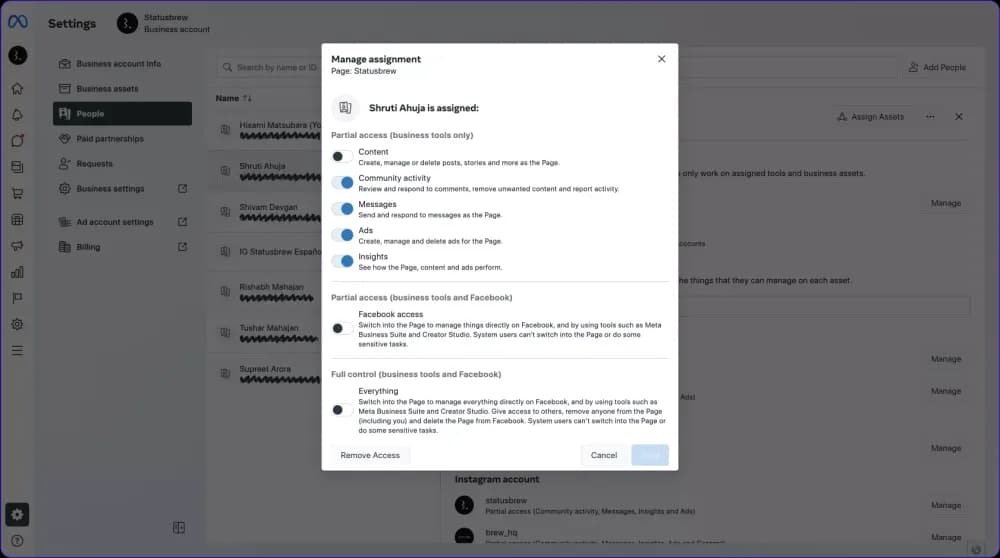Open the three-dot more options menu
Viewport: 1000px width, 558px height.
(x=930, y=117)
